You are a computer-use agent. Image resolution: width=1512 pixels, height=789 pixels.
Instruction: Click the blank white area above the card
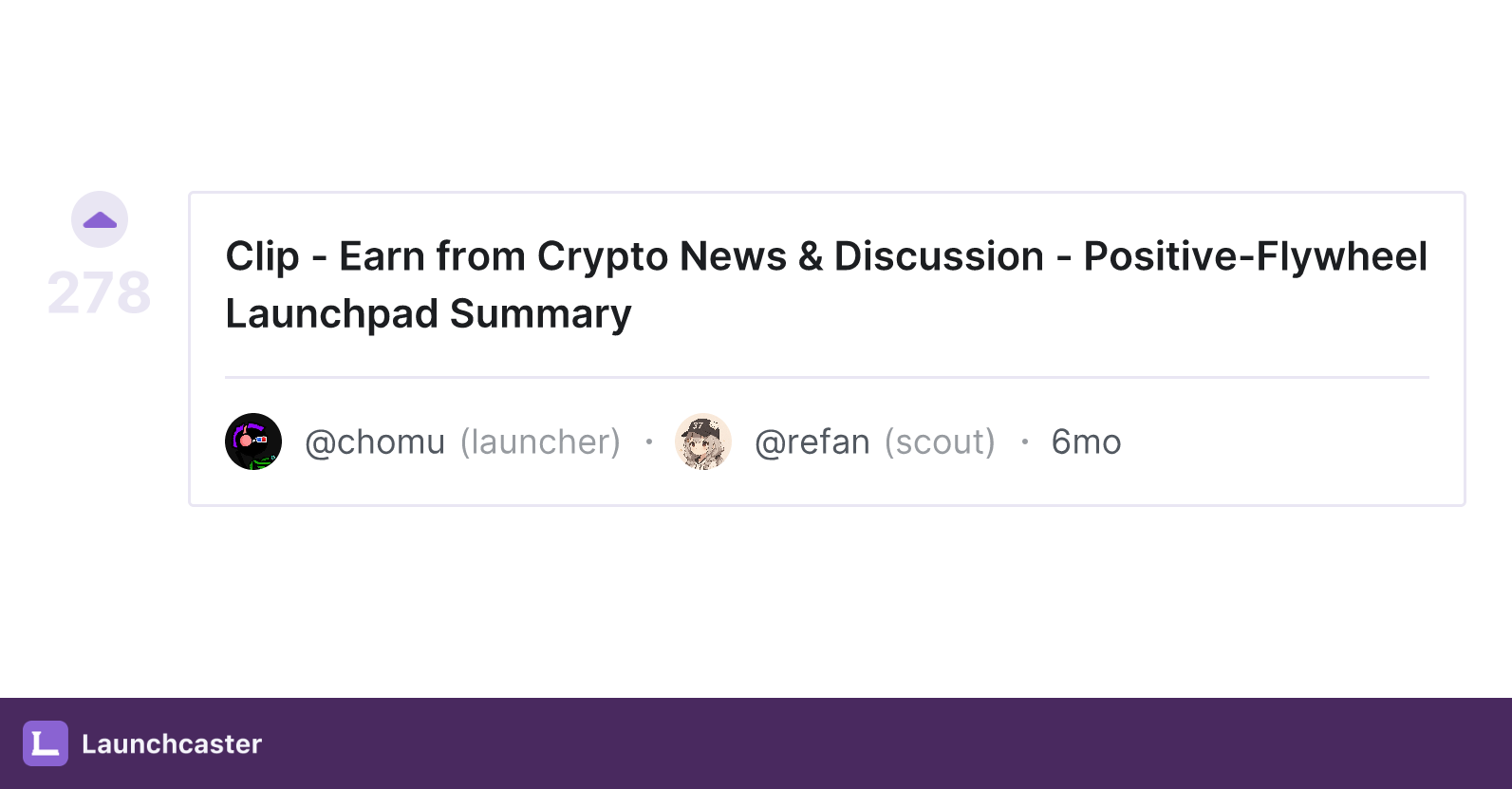coord(759,95)
